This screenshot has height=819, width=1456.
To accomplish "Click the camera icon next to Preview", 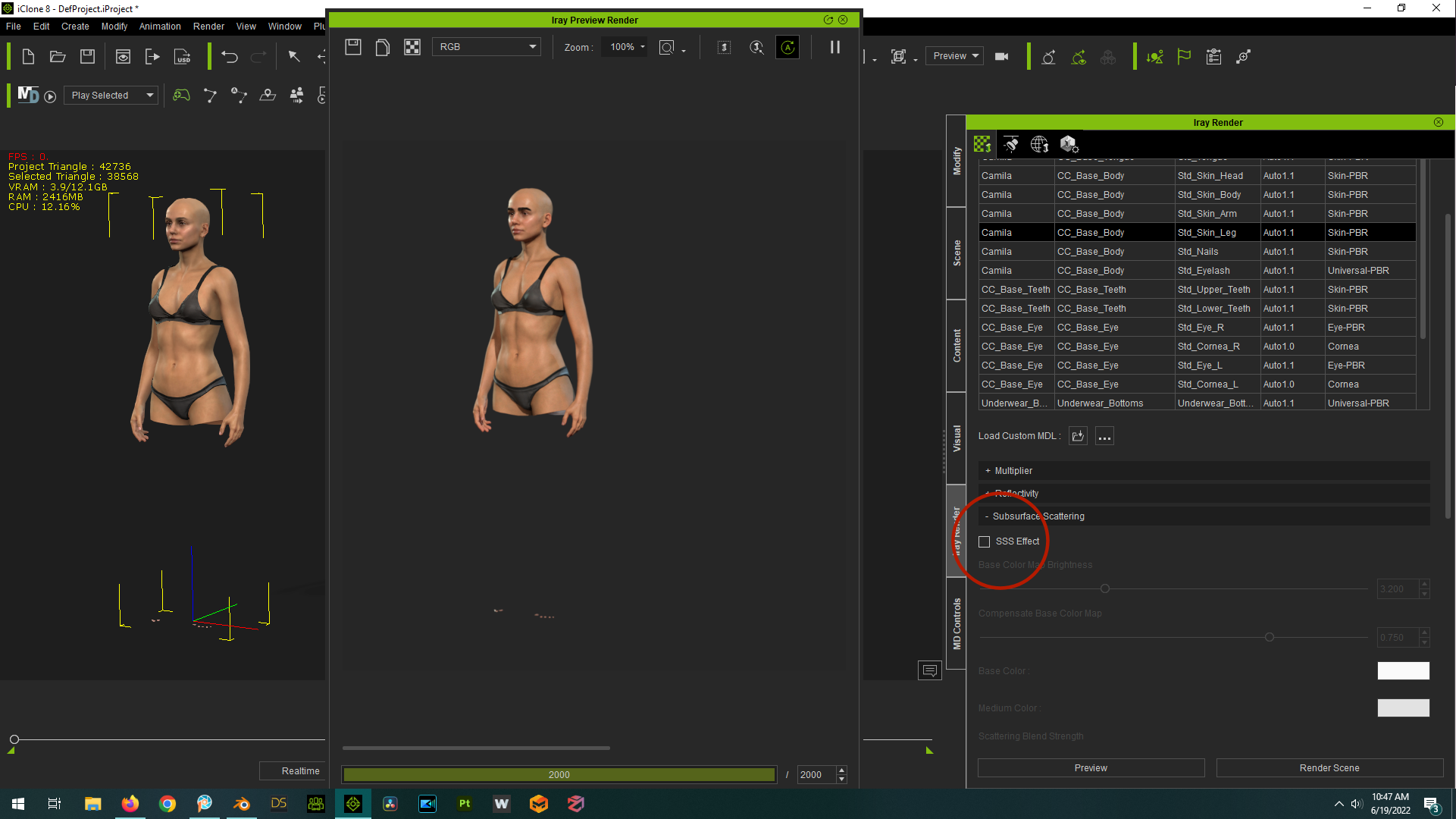I will click(1001, 57).
